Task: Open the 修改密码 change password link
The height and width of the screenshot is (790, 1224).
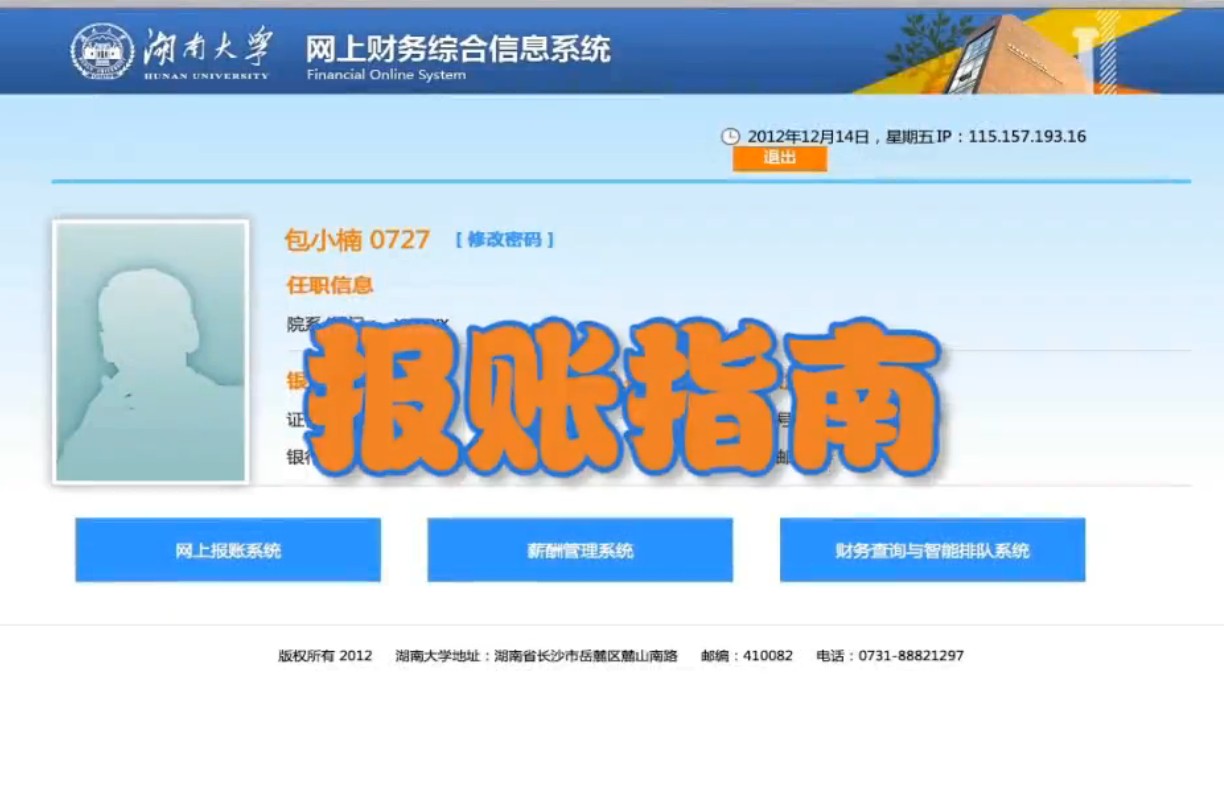Action: pyautogui.click(x=504, y=240)
